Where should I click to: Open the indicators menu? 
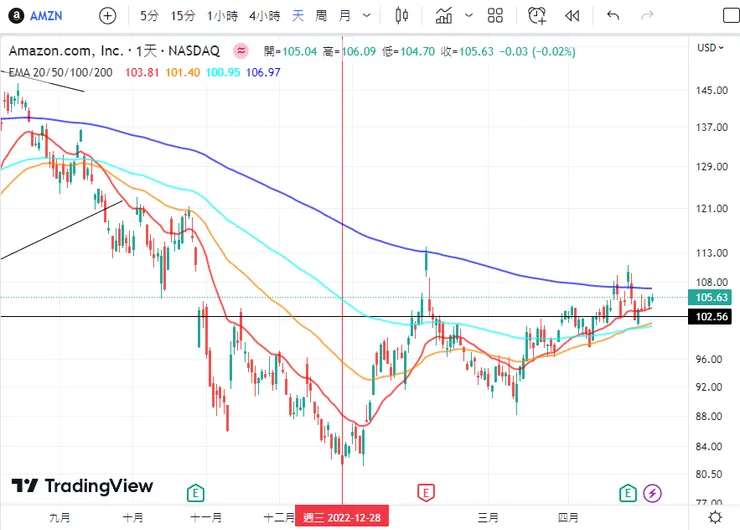444,16
